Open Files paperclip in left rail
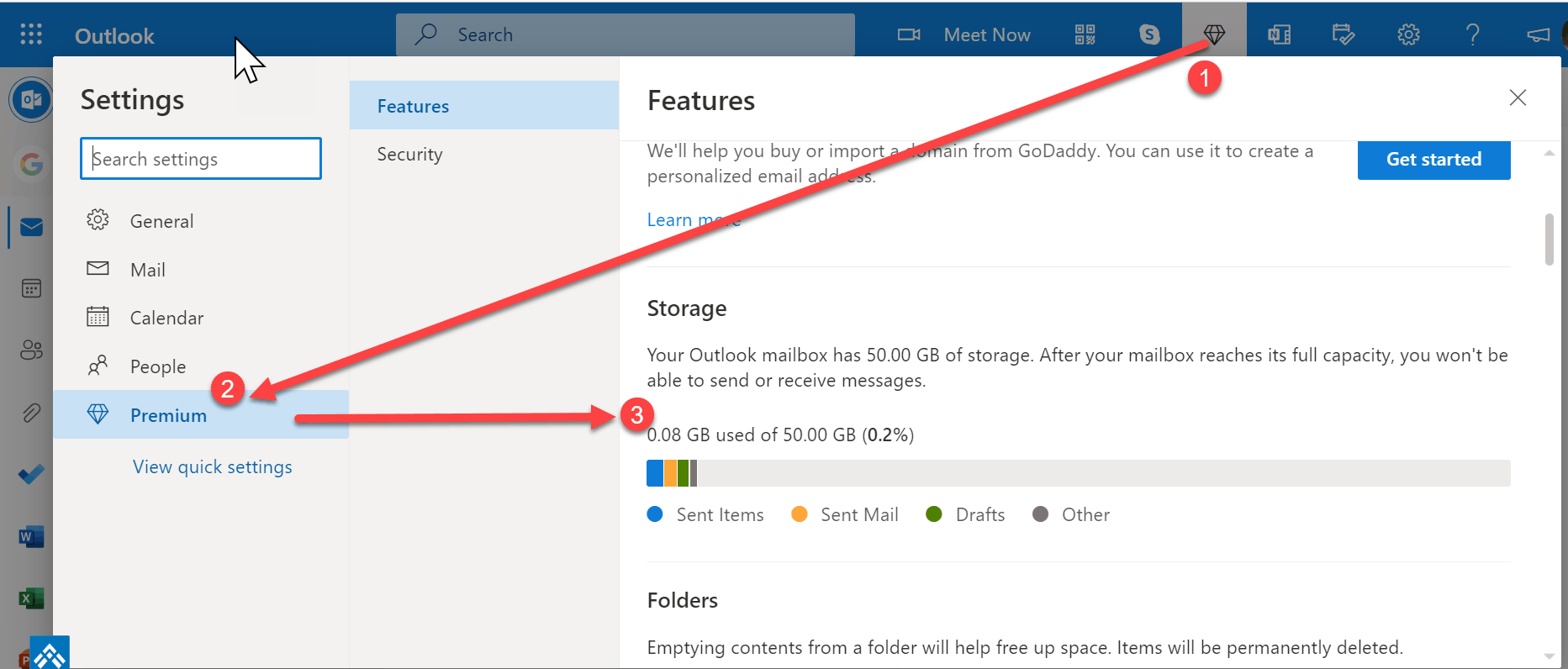The height and width of the screenshot is (669, 1568). click(31, 412)
